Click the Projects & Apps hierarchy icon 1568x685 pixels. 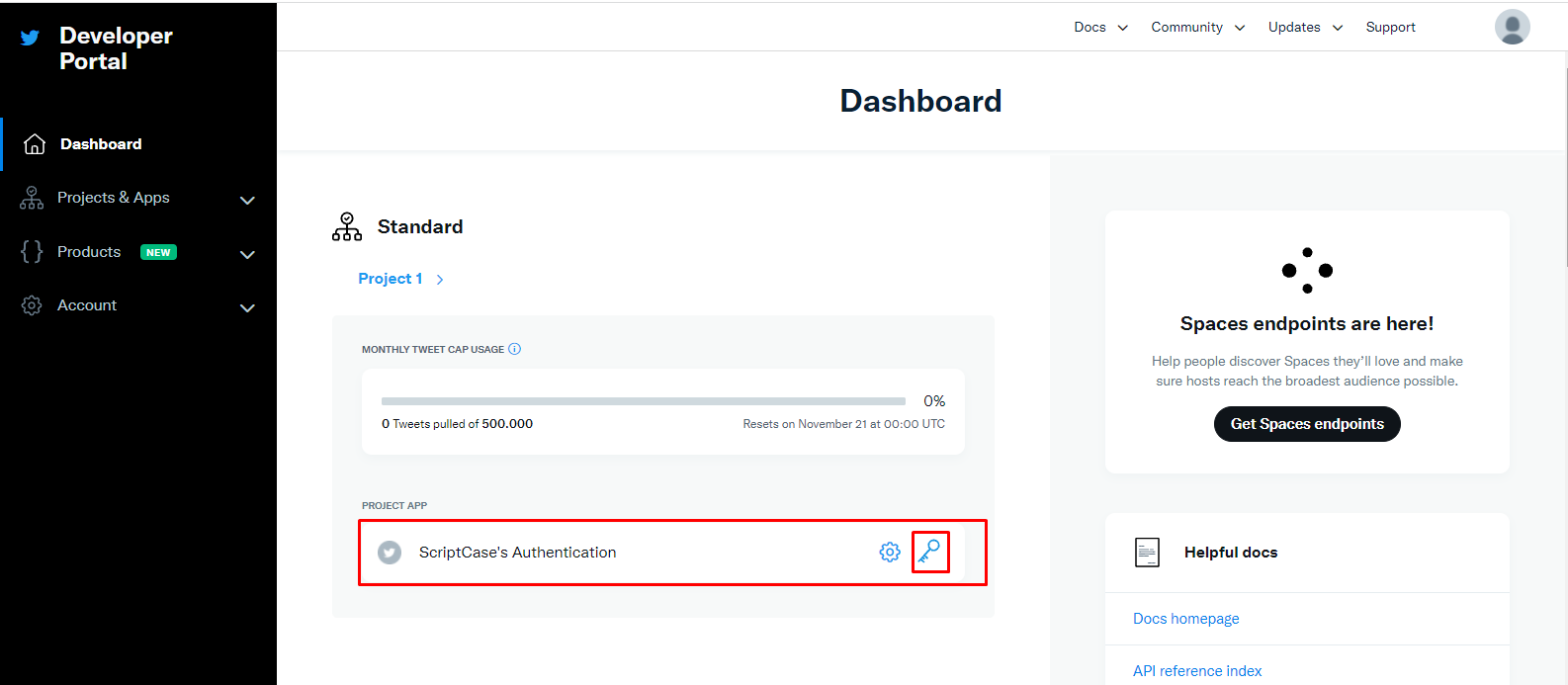[32, 198]
